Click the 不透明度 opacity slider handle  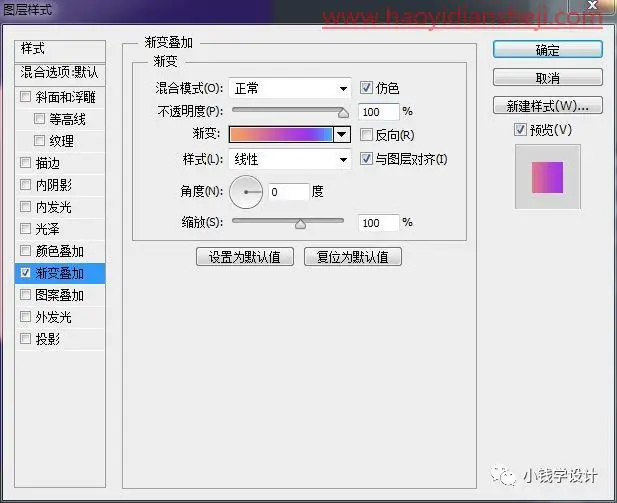[x=343, y=113]
